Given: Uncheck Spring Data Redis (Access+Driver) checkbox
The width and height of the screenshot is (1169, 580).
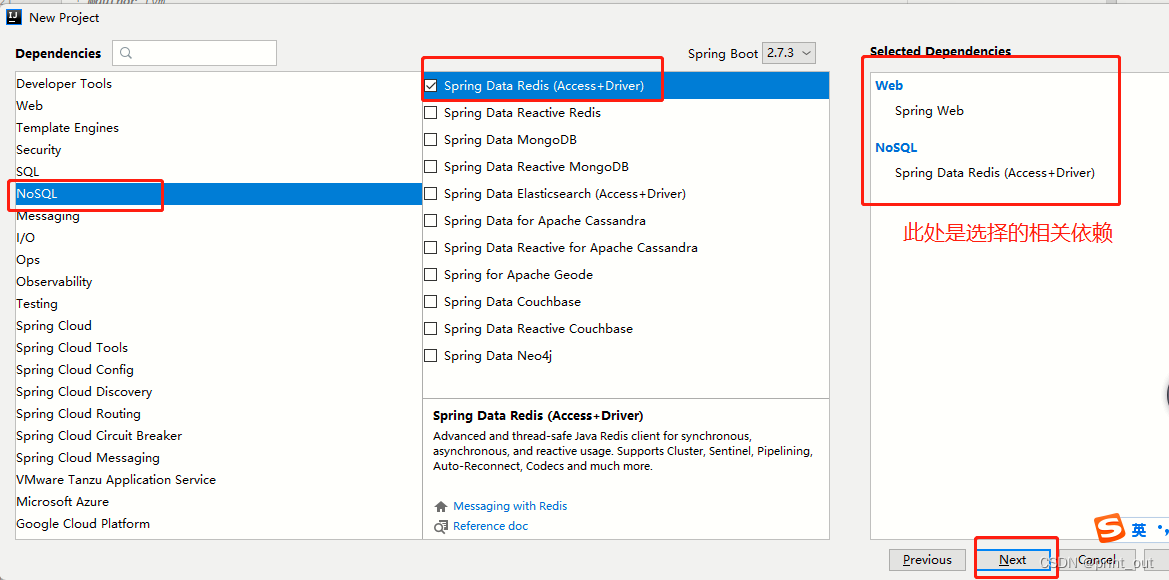Looking at the screenshot, I should [x=430, y=86].
